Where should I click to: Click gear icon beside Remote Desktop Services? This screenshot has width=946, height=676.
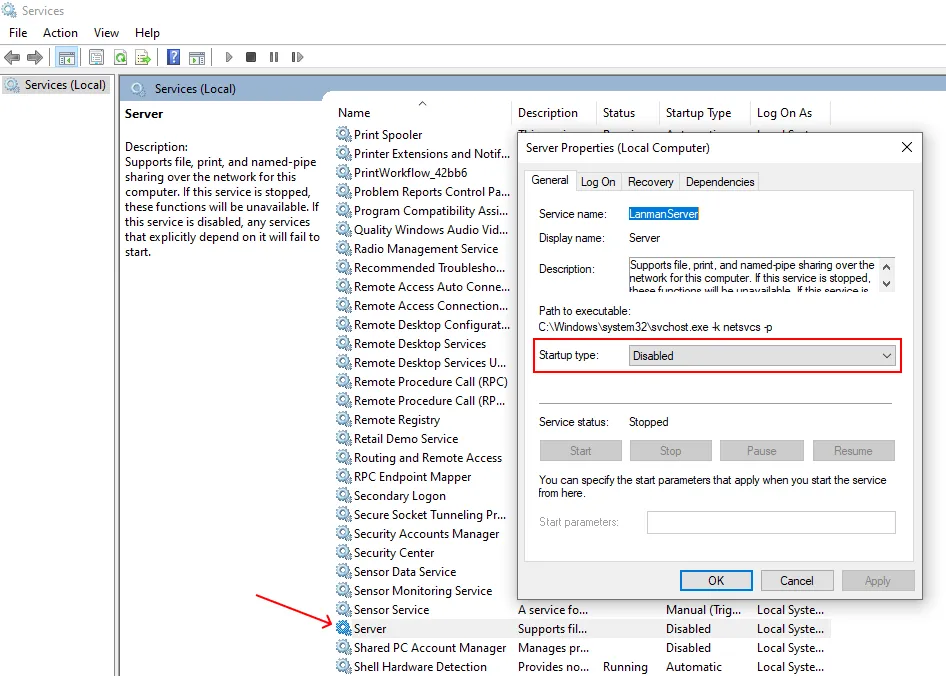[x=344, y=343]
